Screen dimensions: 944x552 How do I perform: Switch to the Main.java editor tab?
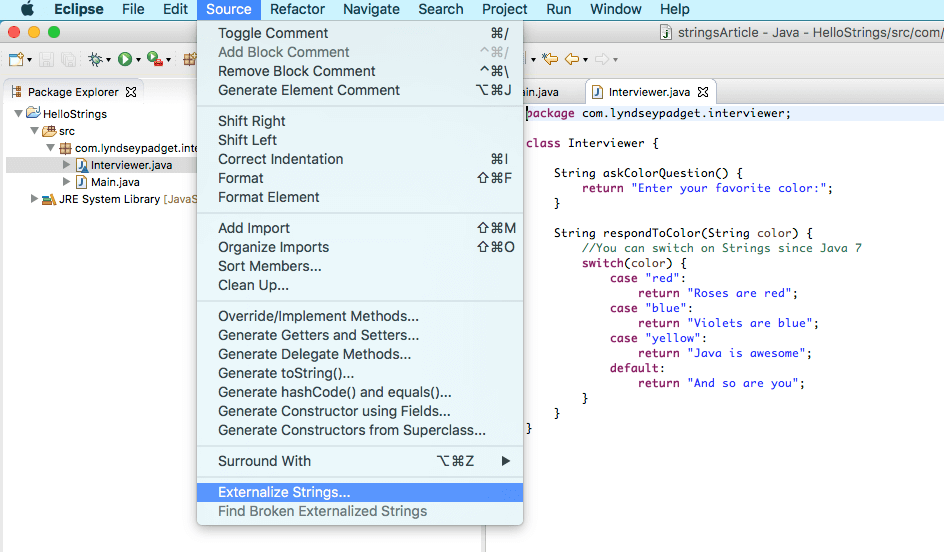tap(541, 92)
